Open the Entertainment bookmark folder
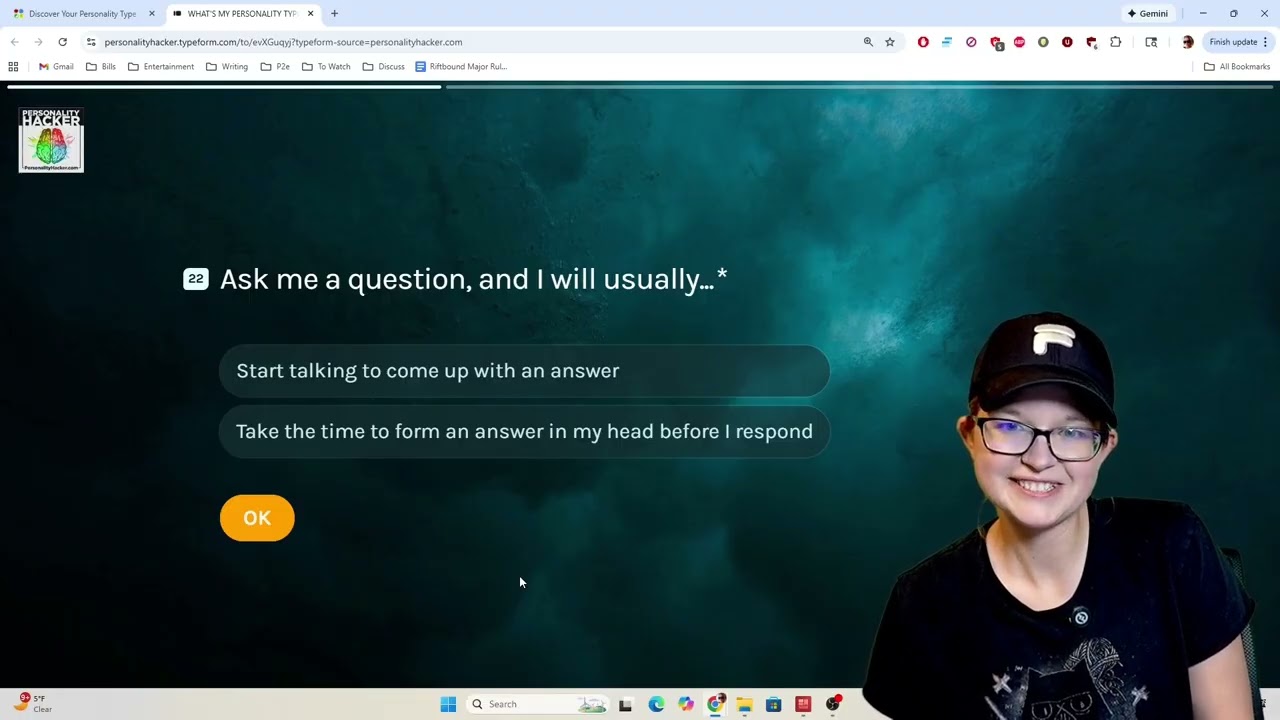The height and width of the screenshot is (720, 1280). click(x=161, y=67)
